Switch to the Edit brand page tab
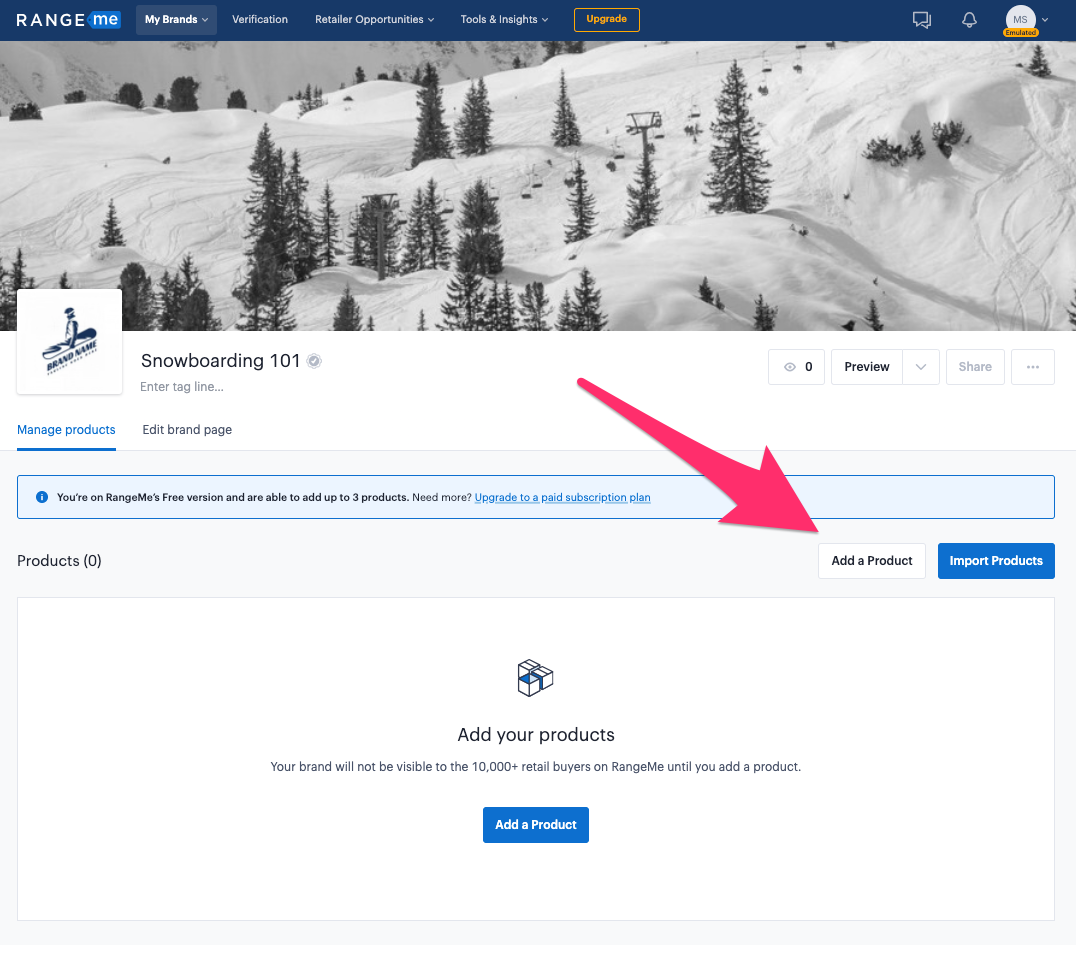 (x=187, y=429)
